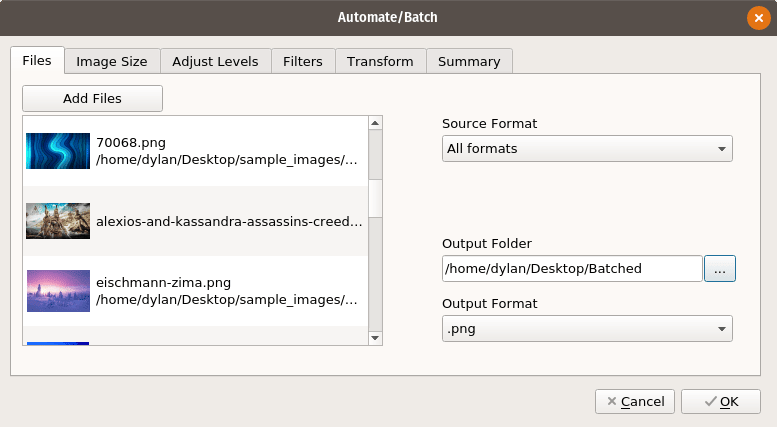Click the 70068.png blue swirl thumbnail
The image size is (777, 427).
pos(58,151)
